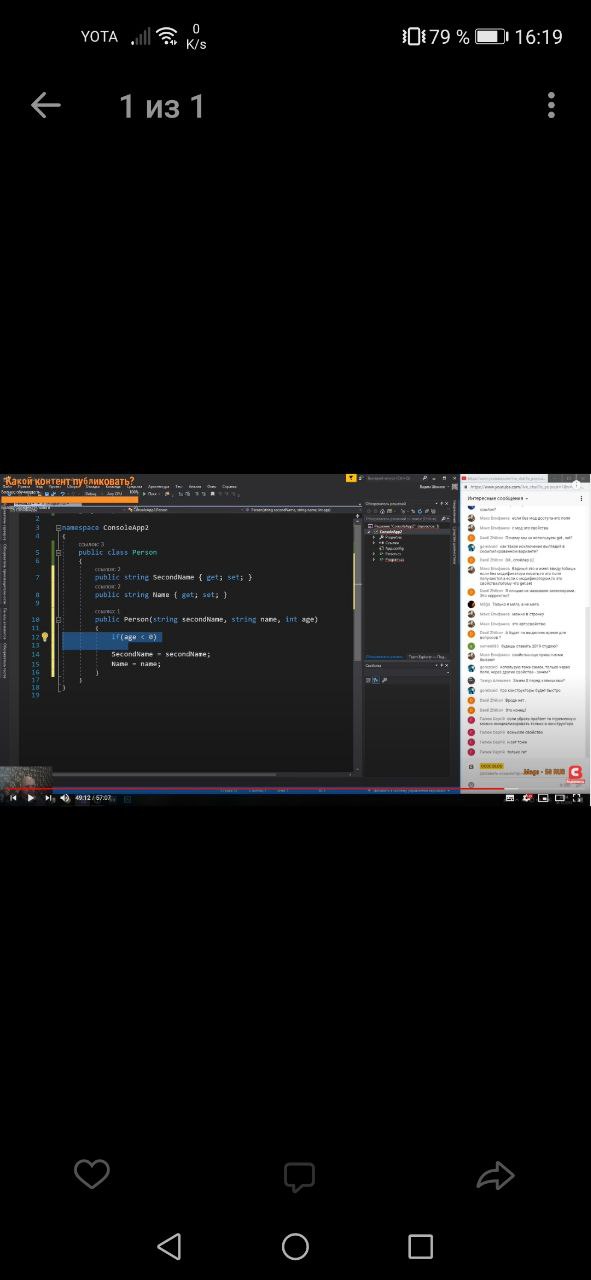Click the red subscribe button below the chat
Image resolution: width=591 pixels, height=1280 pixels.
tap(576, 774)
